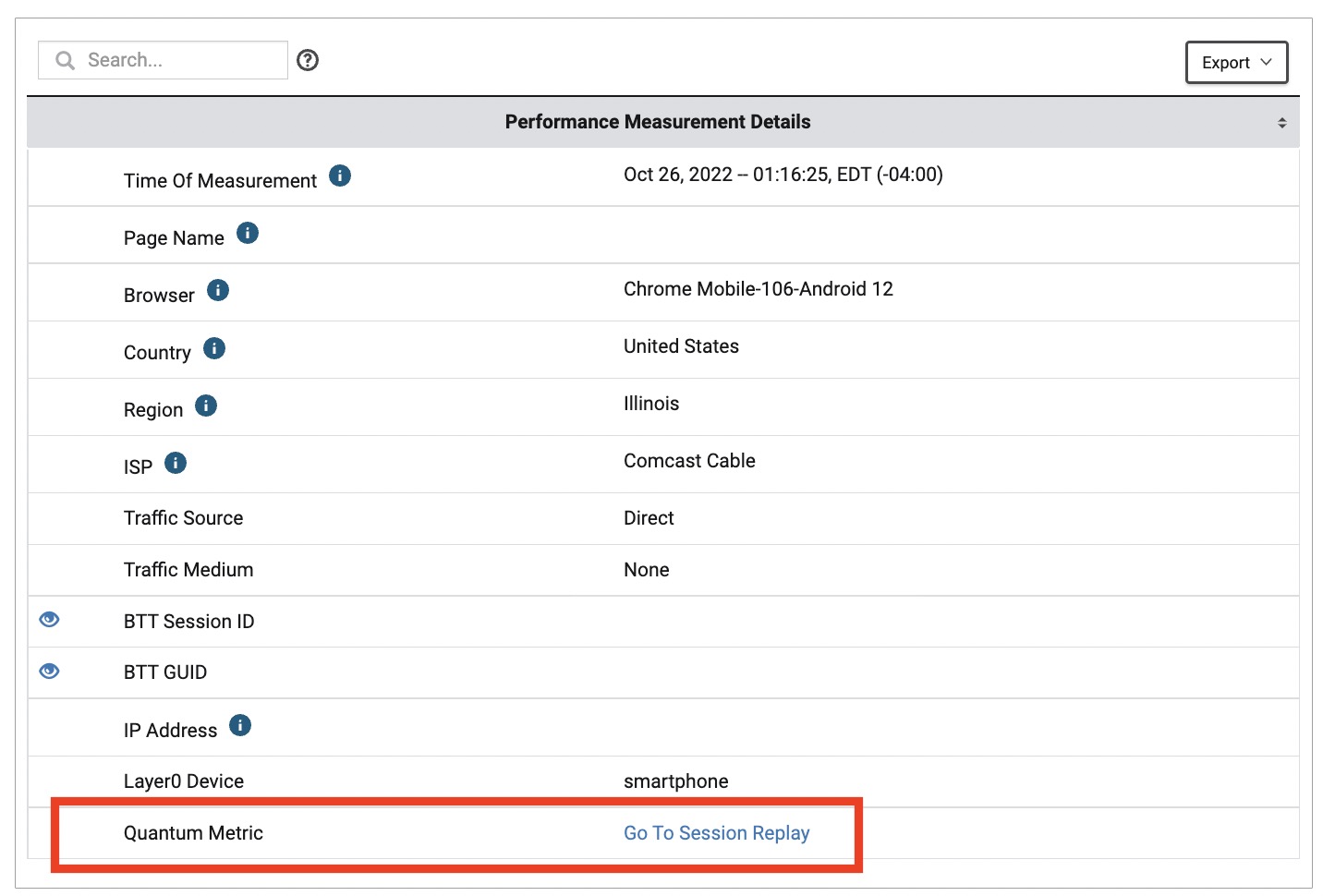Click the Browser label

(159, 296)
